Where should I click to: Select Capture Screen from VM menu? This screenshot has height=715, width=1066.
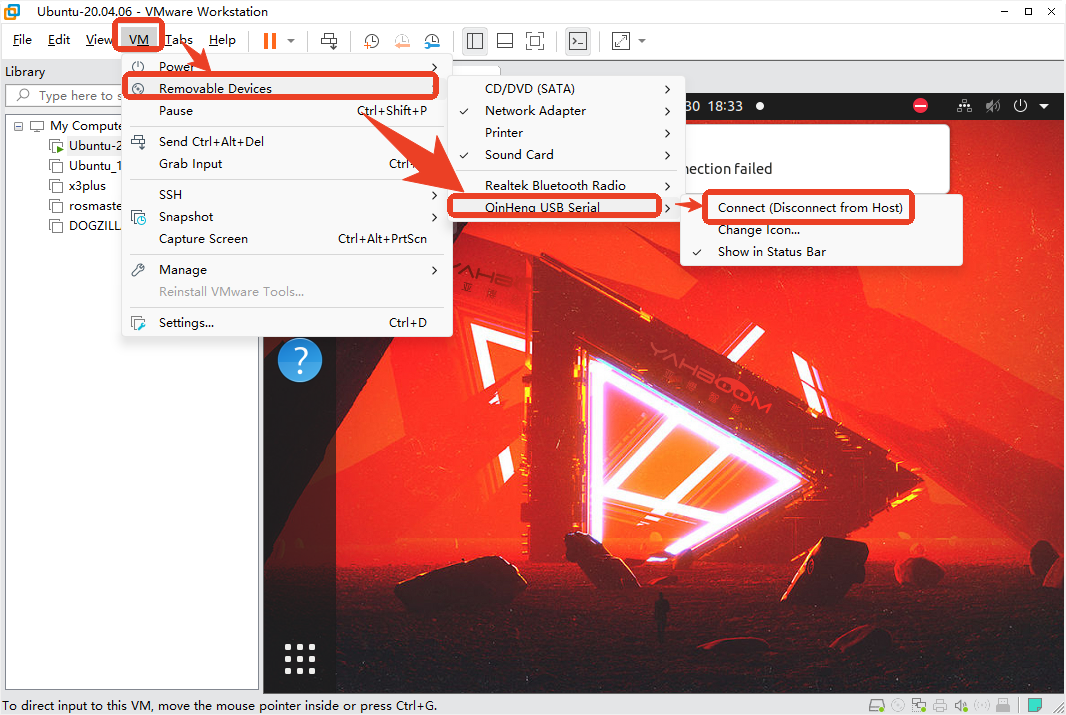click(287, 239)
